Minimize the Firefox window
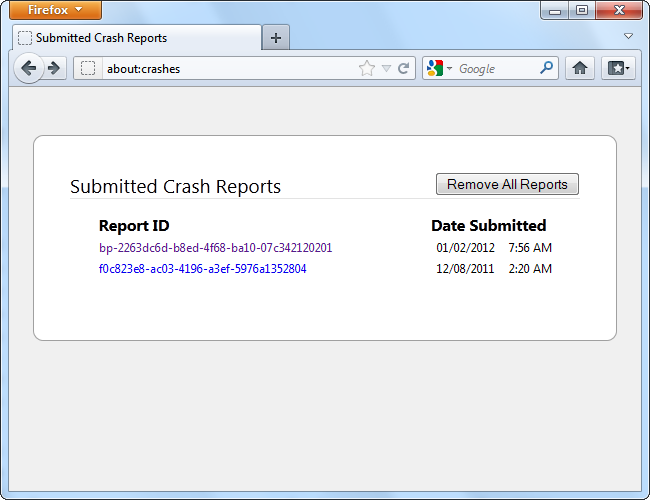 coord(555,10)
